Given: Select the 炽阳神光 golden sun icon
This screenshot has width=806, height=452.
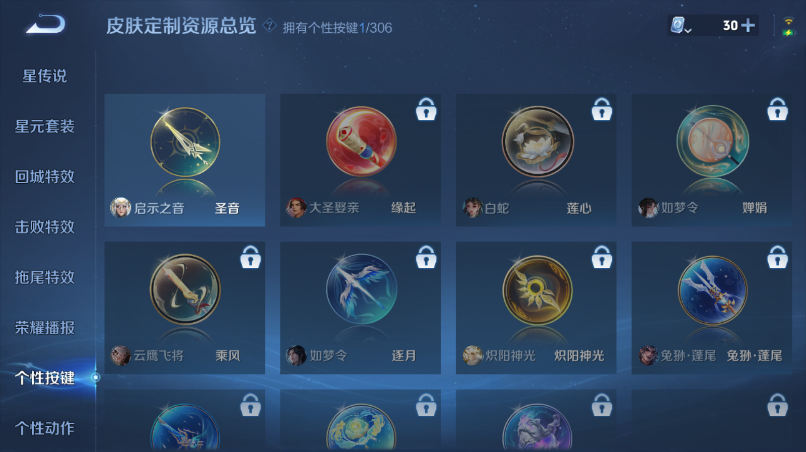Looking at the screenshot, I should (537, 290).
